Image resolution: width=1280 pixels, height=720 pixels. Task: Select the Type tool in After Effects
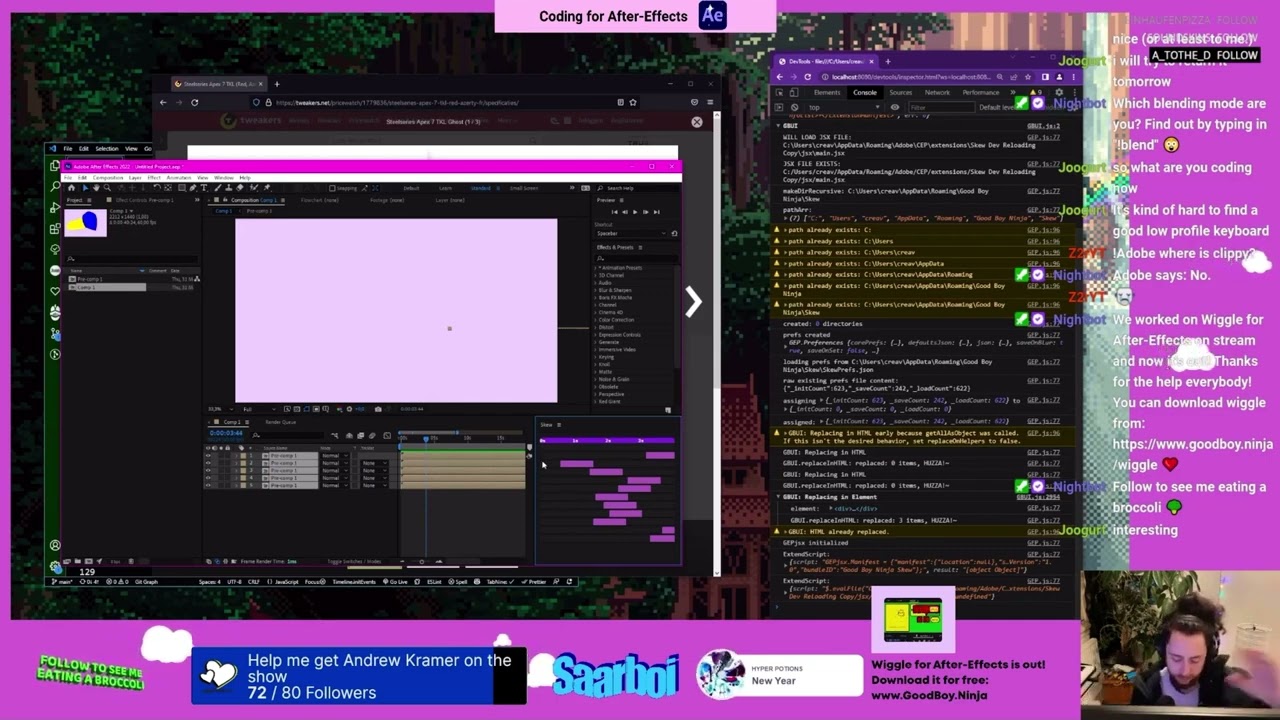pos(204,187)
